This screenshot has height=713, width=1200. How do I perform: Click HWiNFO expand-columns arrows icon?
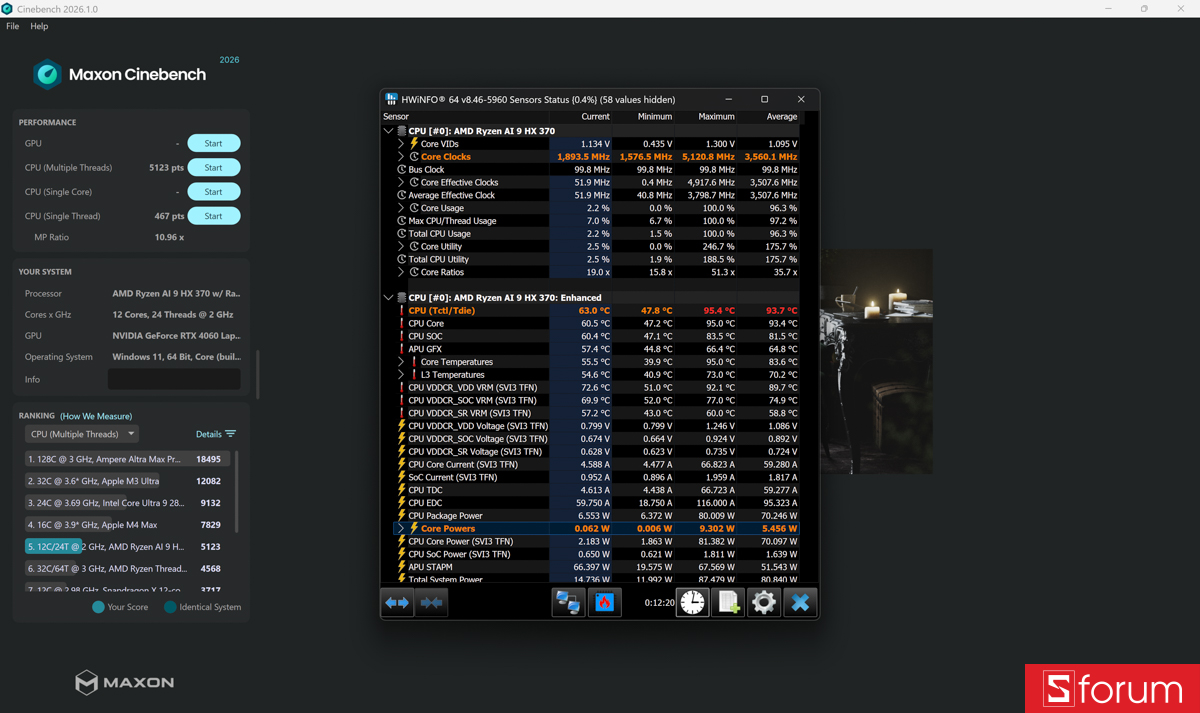click(398, 602)
